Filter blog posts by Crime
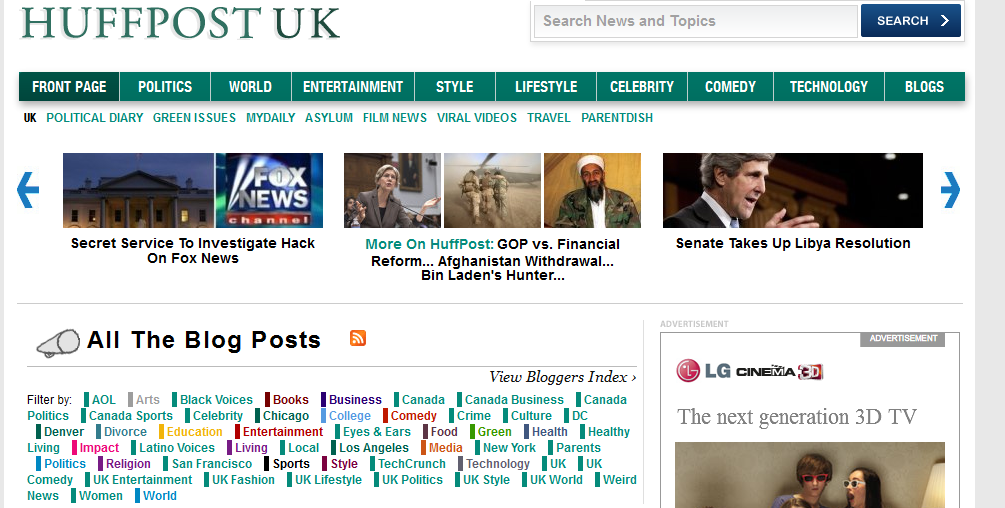Screen dimensions: 1005x508 point(474,416)
